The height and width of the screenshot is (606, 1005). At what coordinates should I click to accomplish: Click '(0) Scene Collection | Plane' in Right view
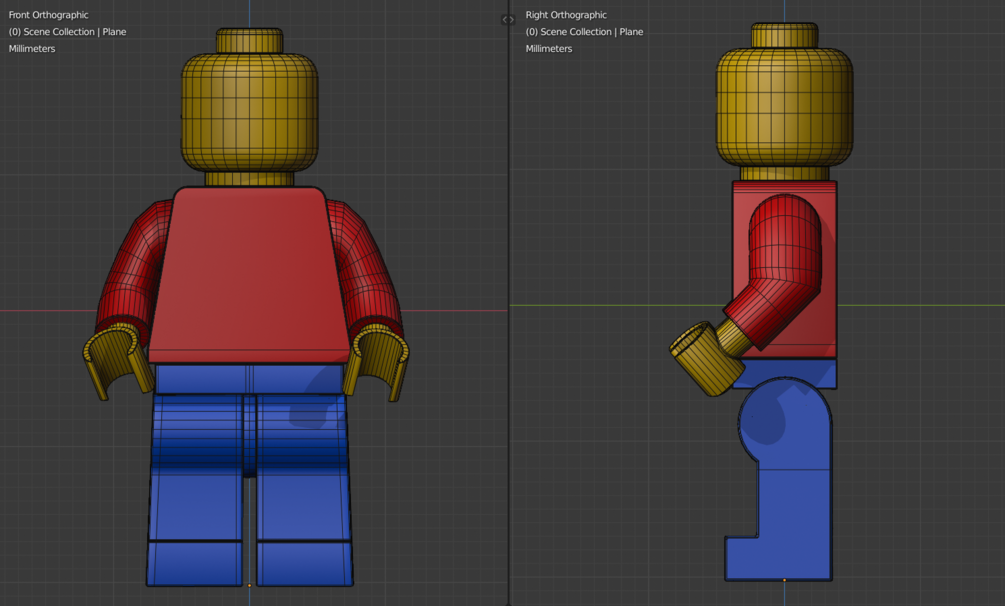coord(584,31)
